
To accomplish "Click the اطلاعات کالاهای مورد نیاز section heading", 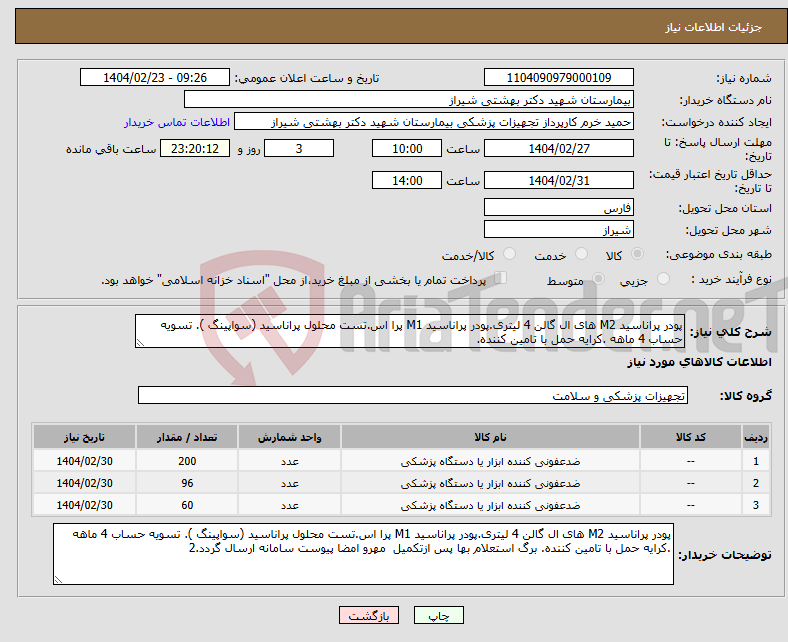I will coord(699,362).
